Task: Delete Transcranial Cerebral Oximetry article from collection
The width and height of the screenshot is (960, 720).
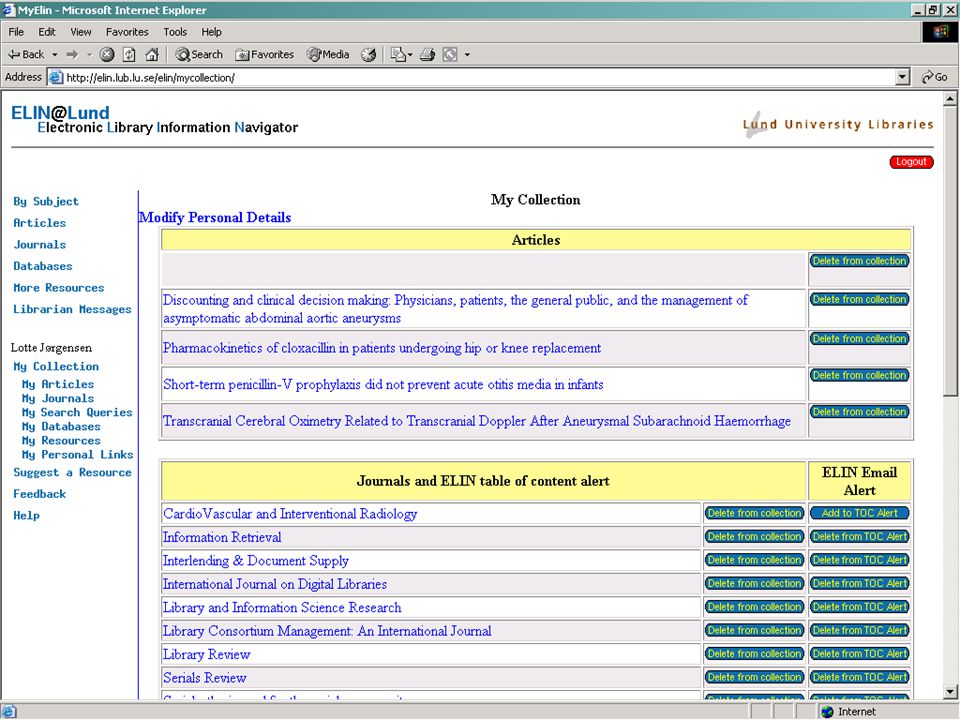Action: coord(860,412)
